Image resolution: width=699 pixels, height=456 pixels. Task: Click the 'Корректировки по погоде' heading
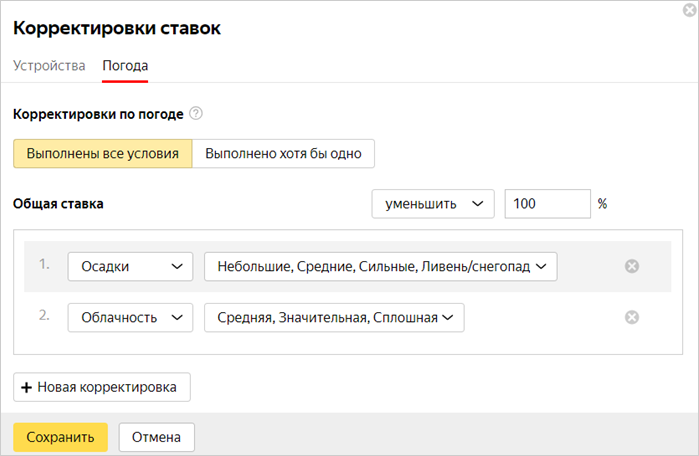(x=98, y=114)
